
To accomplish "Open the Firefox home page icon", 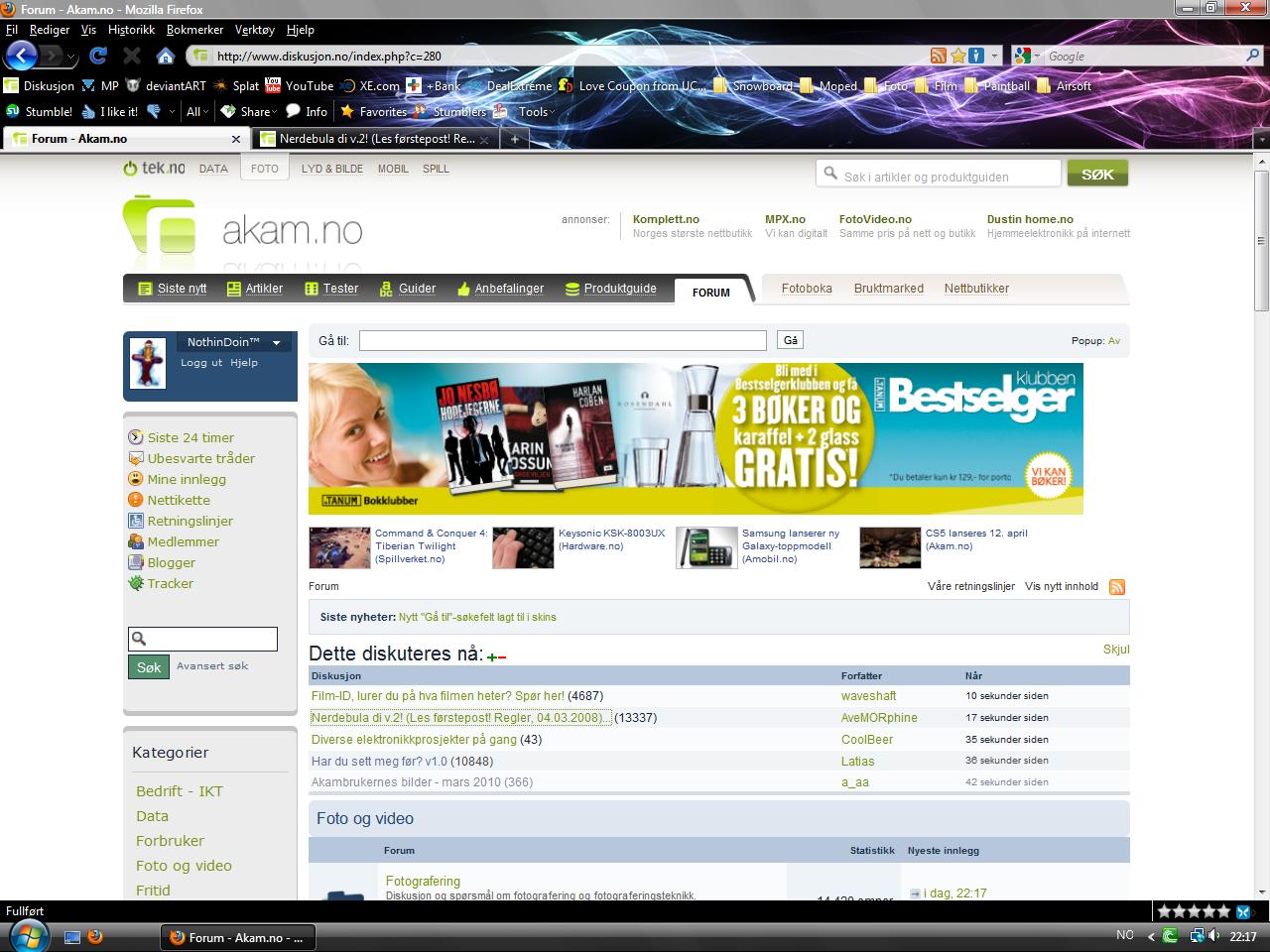I will 166,56.
